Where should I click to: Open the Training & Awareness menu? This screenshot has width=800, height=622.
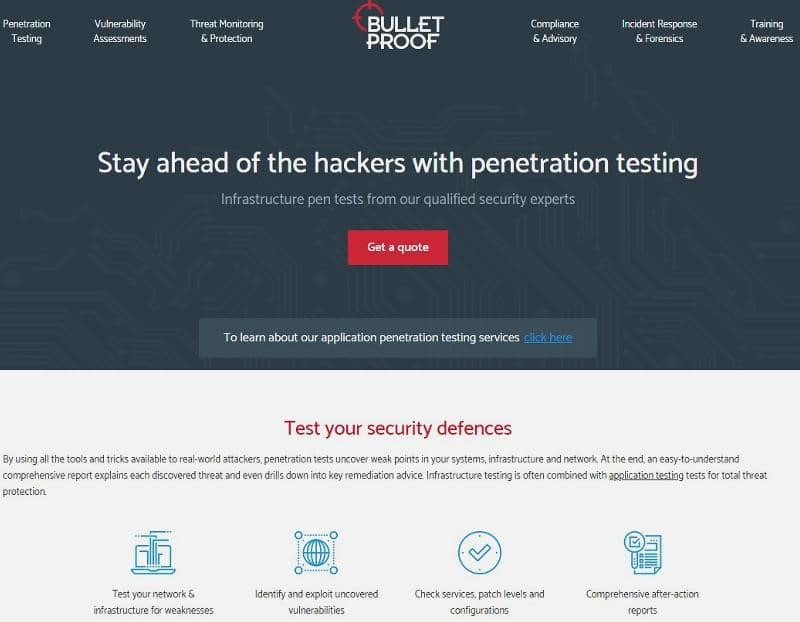(x=766, y=31)
